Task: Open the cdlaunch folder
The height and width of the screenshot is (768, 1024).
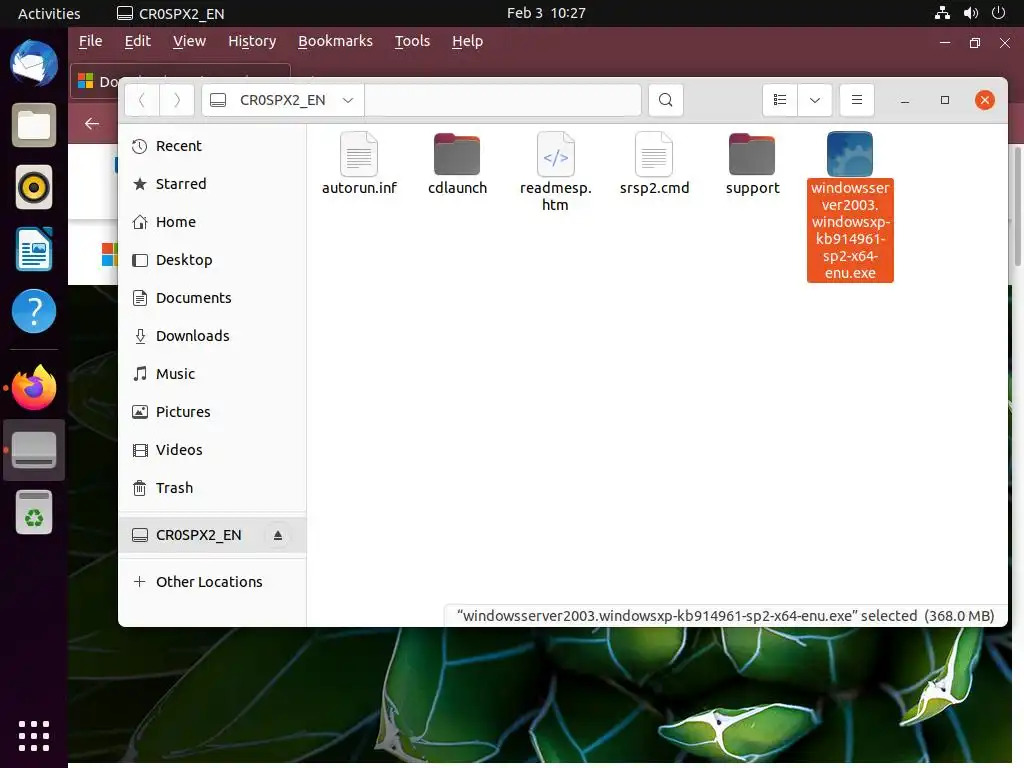Action: (x=457, y=163)
